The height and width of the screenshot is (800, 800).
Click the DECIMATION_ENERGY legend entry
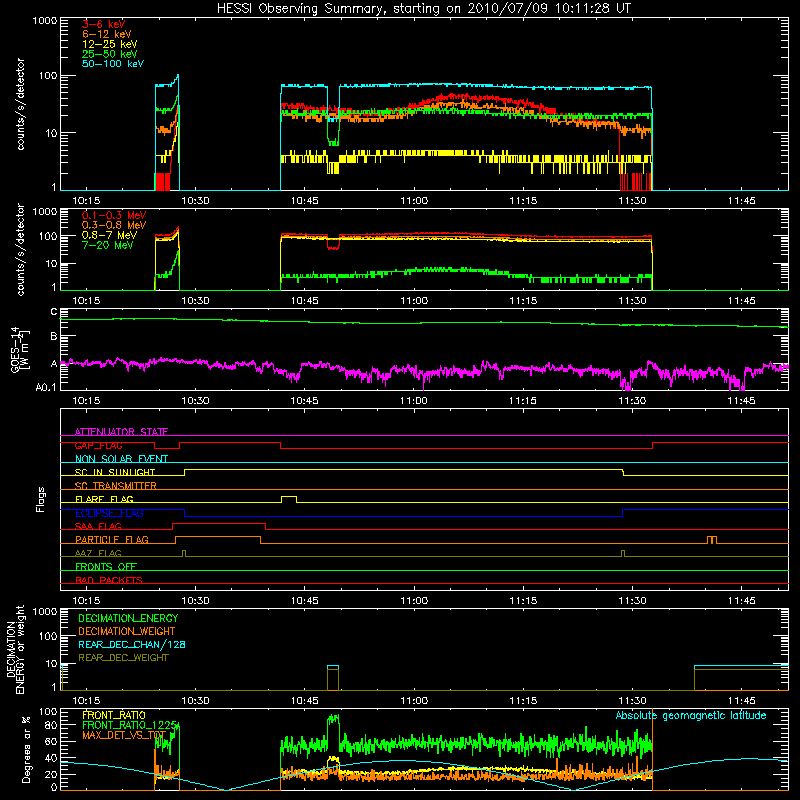click(x=128, y=618)
